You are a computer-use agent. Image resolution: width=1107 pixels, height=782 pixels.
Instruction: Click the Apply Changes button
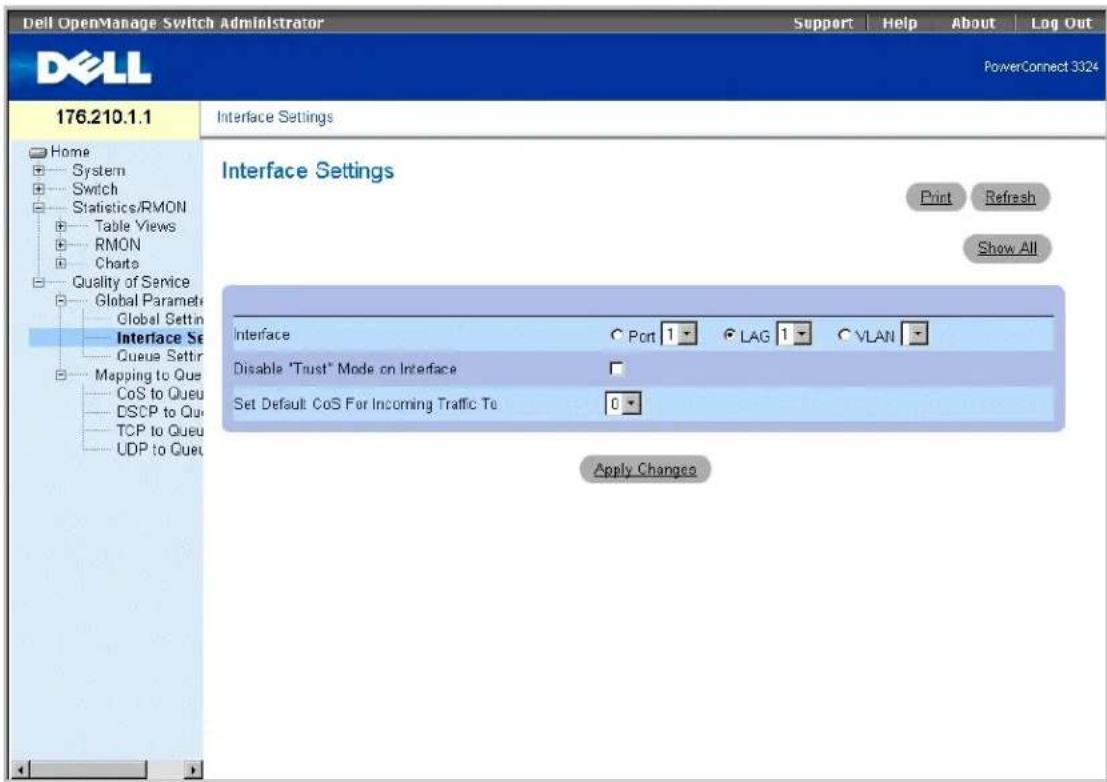click(645, 469)
